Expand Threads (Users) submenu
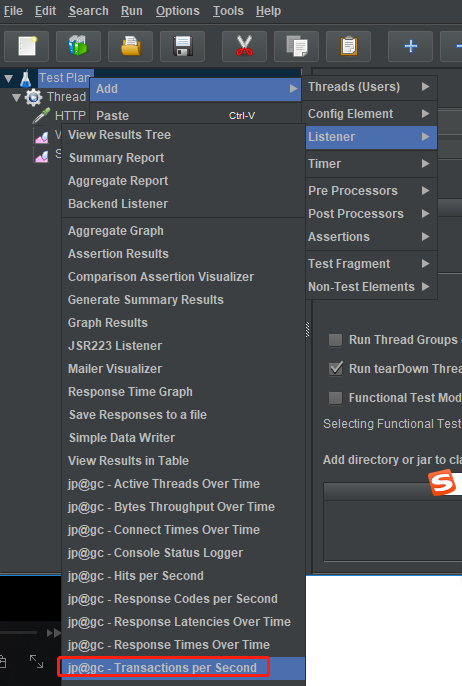 click(371, 87)
